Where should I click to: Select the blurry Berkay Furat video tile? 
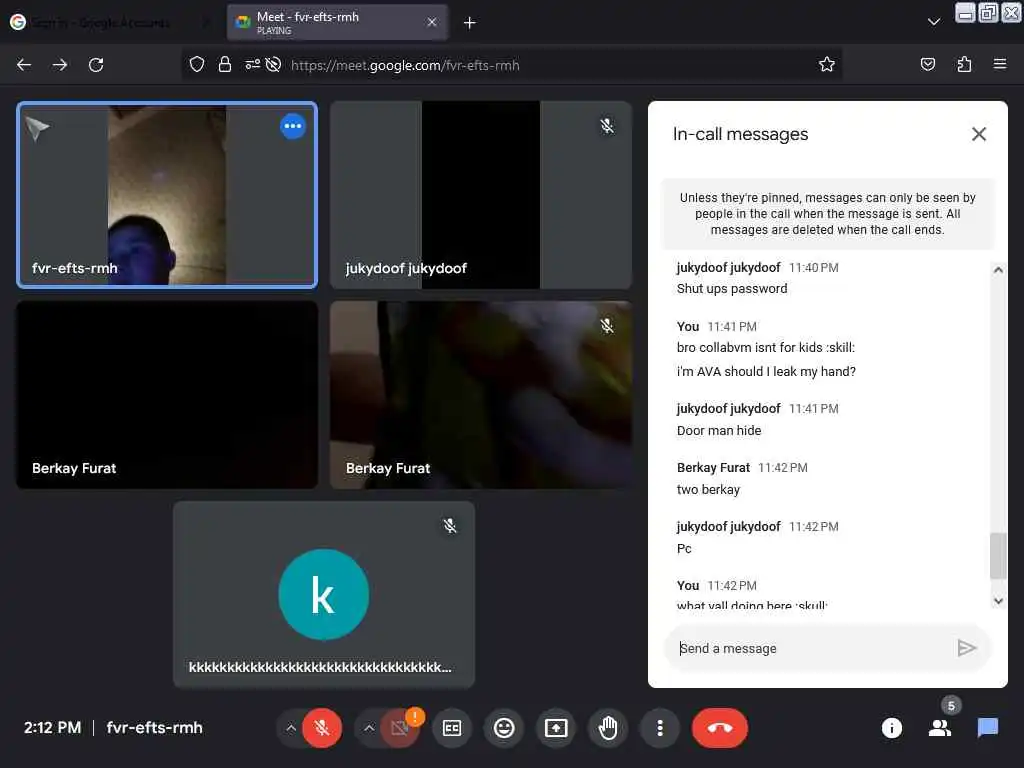coord(481,394)
